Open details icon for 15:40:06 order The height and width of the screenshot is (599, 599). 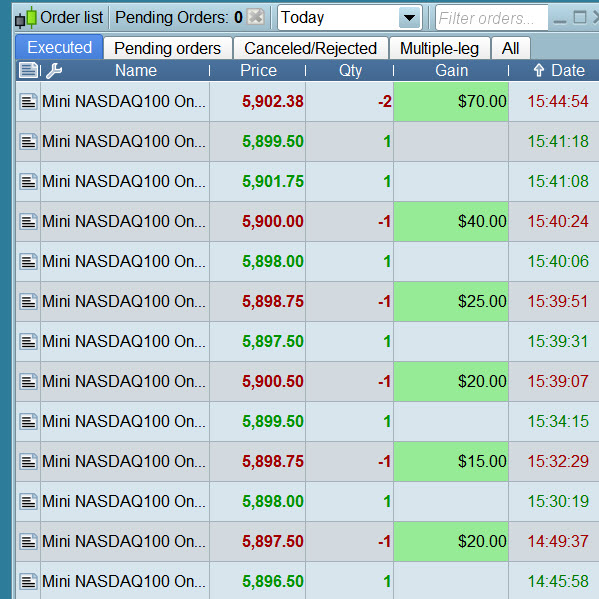pos(28,261)
